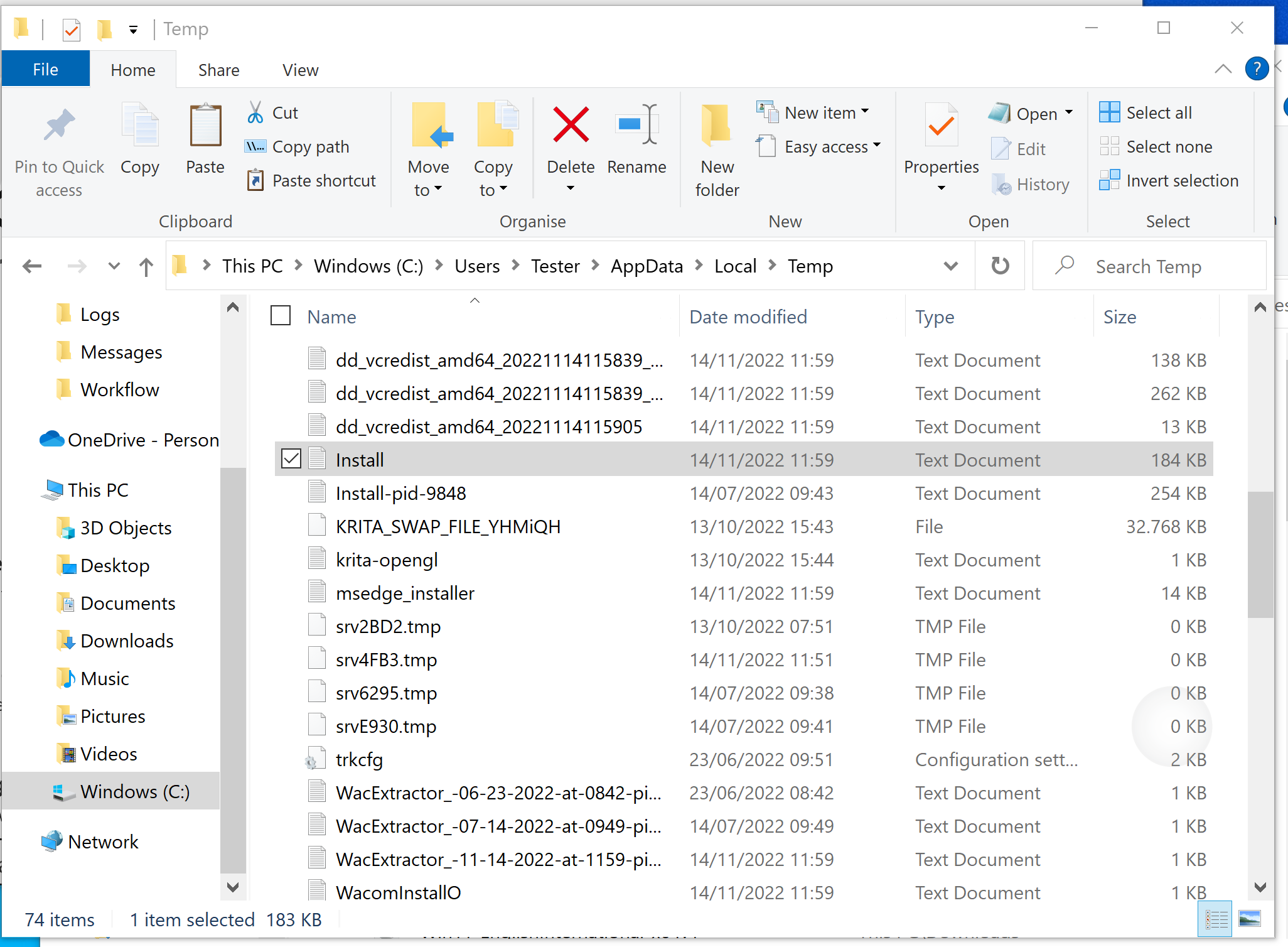Switch to large icons view button
Image resolution: width=1288 pixels, height=947 pixels.
[x=1249, y=920]
